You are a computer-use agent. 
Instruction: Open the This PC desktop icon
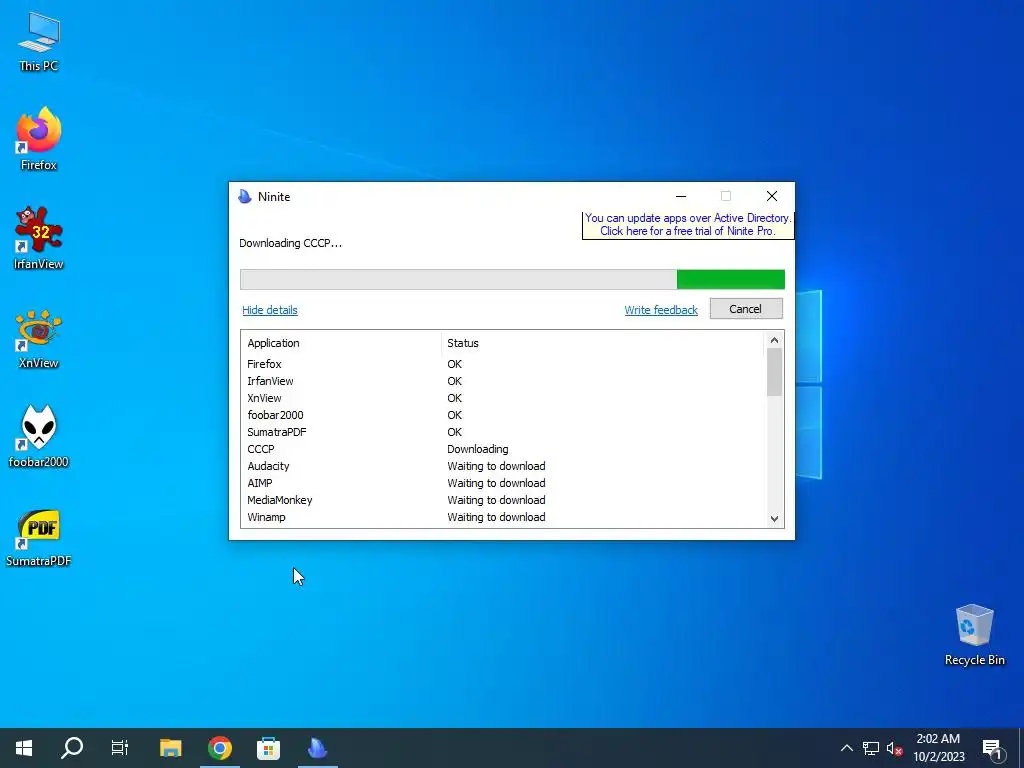click(39, 42)
